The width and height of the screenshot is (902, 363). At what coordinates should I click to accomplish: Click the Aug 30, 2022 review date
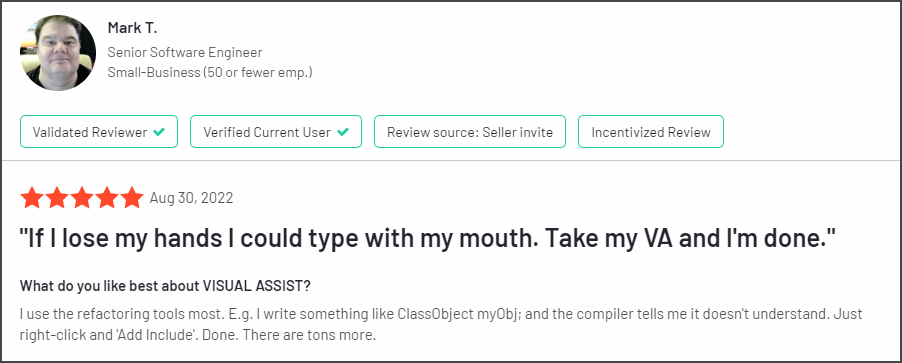click(192, 198)
